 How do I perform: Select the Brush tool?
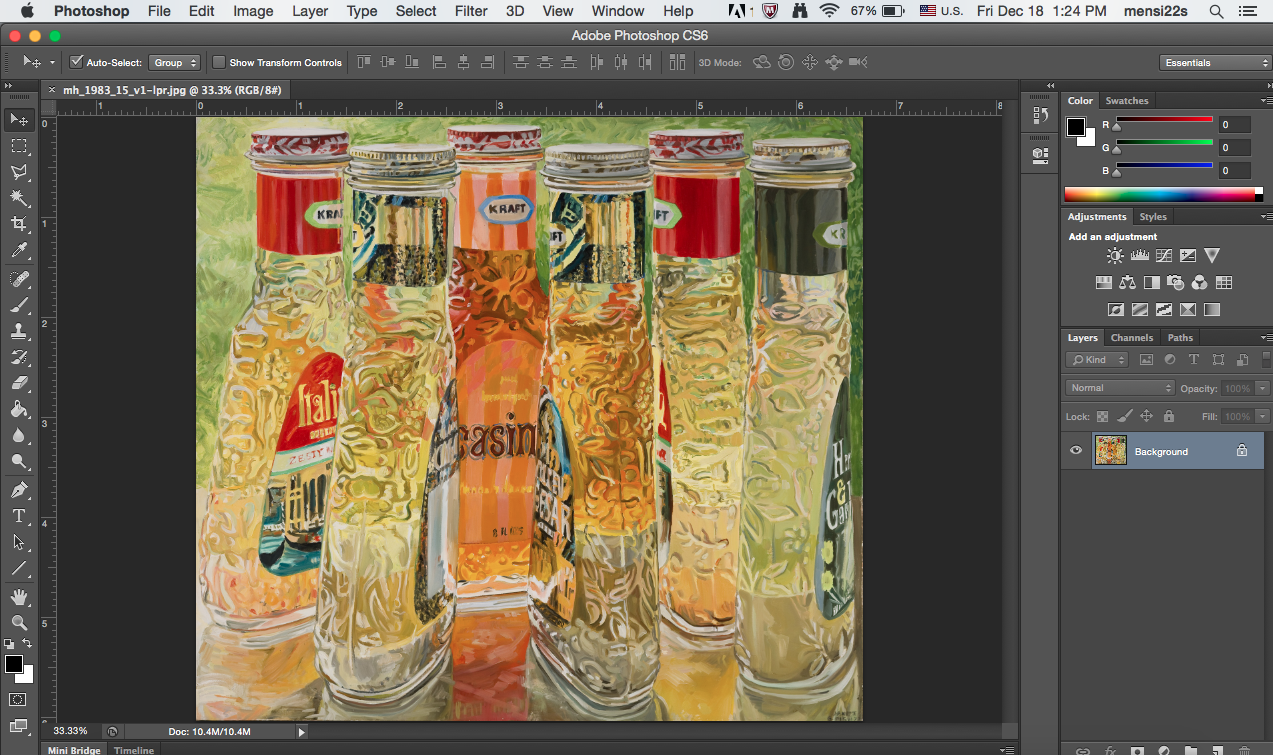point(18,304)
